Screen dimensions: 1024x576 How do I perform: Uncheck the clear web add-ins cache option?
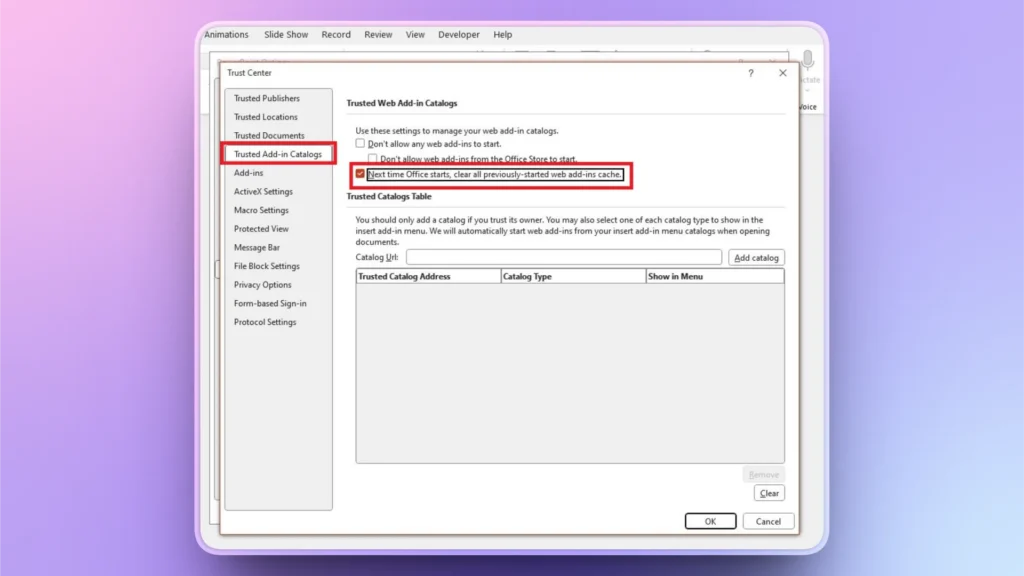pos(358,175)
